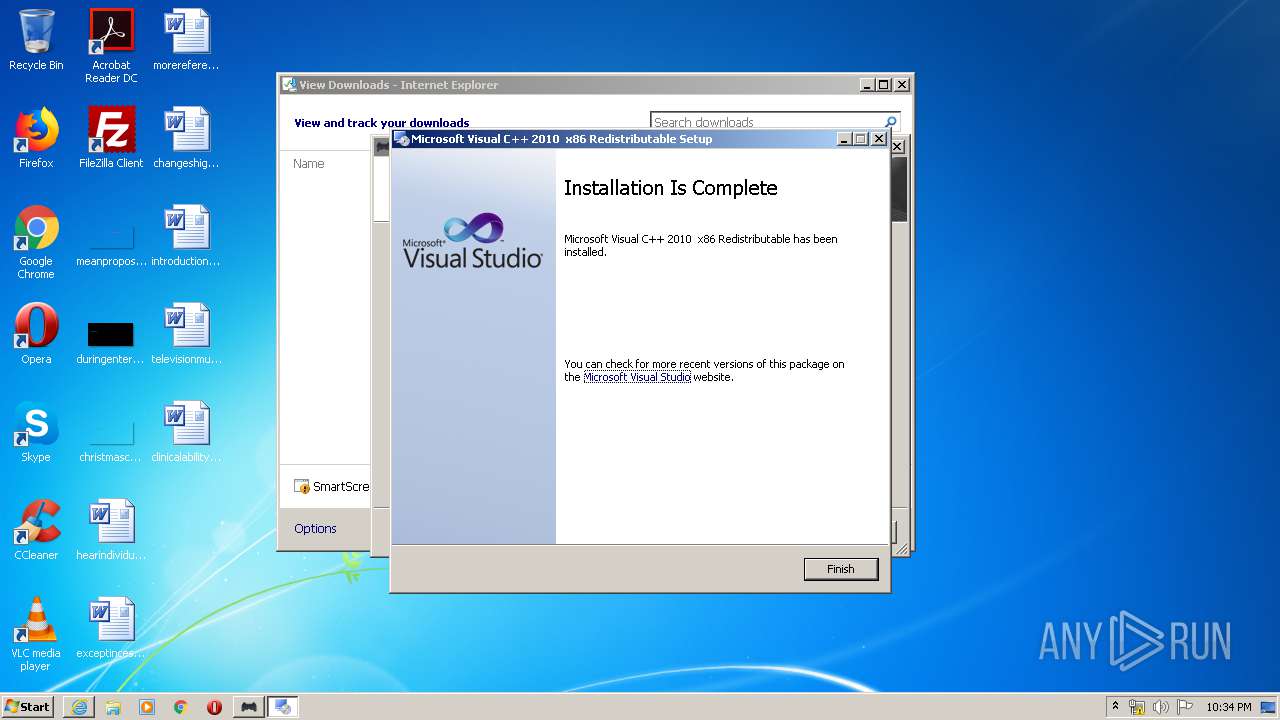Click the Search downloads field
Screen dimensions: 1280x720
(x=765, y=122)
